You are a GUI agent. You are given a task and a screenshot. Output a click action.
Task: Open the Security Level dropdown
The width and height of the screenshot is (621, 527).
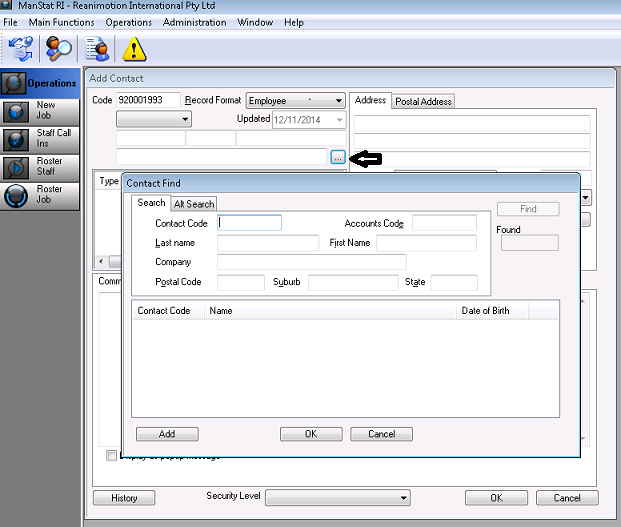[x=403, y=497]
